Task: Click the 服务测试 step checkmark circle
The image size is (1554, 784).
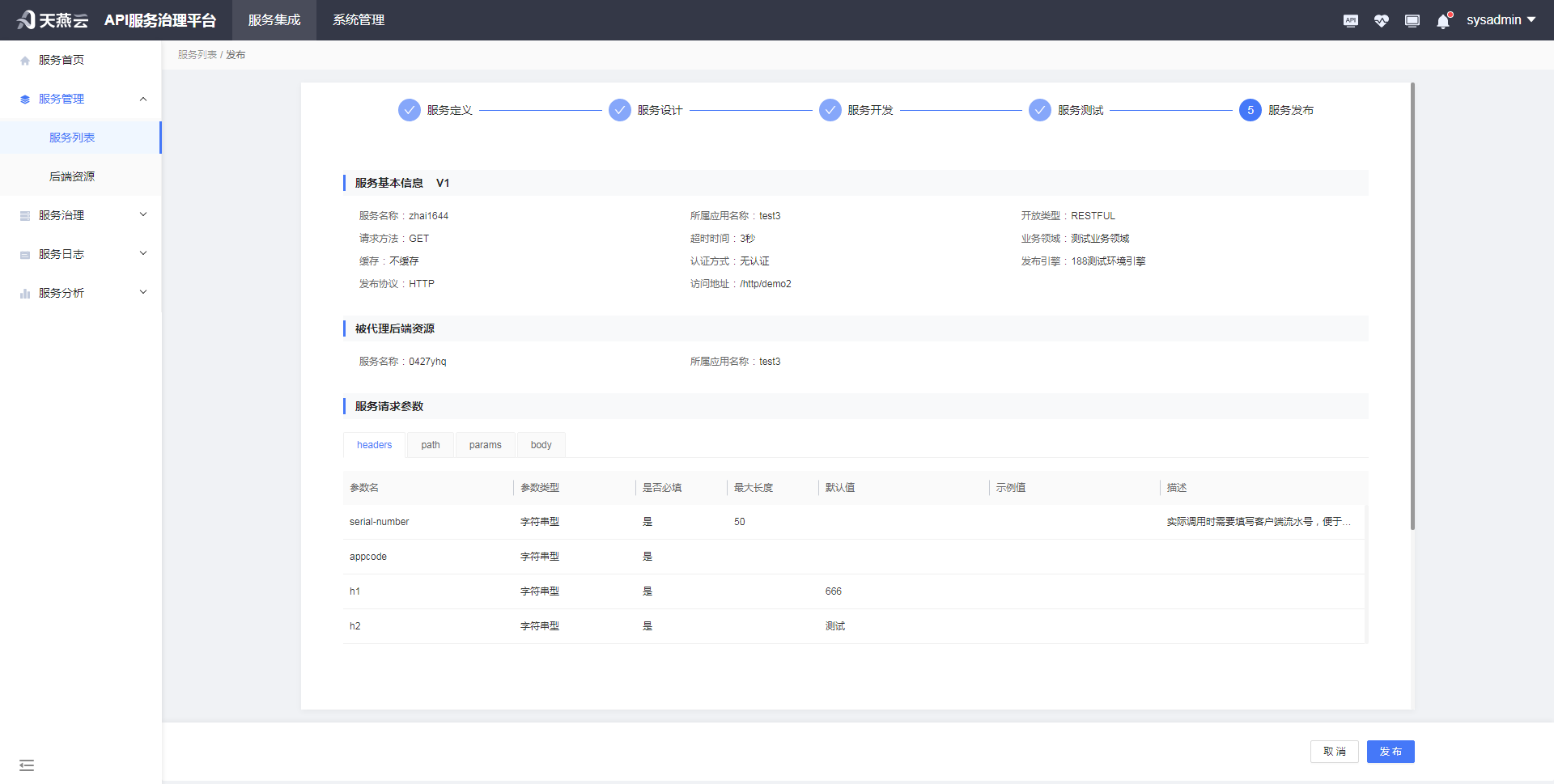Action: tap(1040, 110)
